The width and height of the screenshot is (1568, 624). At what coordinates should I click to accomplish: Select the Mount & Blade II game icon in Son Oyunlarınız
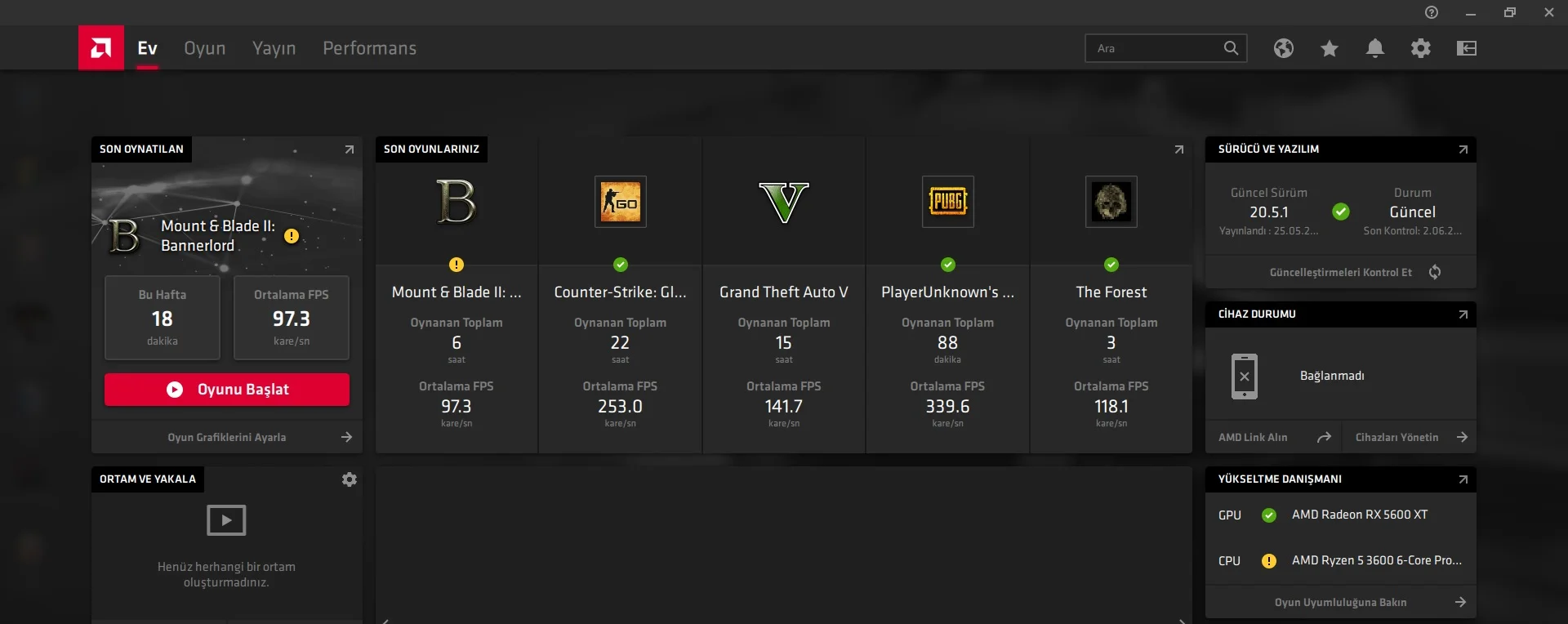tap(457, 202)
